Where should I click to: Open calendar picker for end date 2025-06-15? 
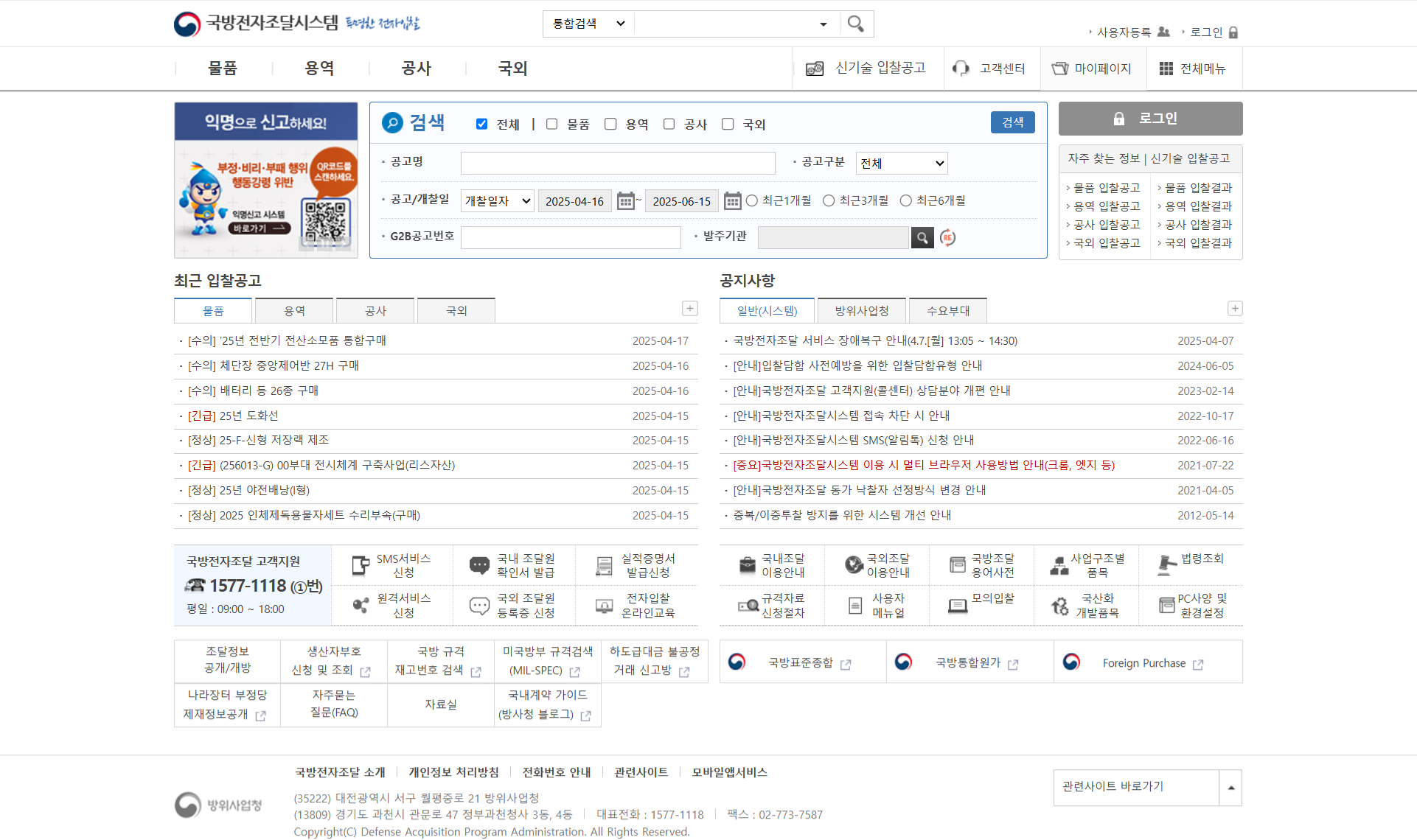tap(732, 200)
